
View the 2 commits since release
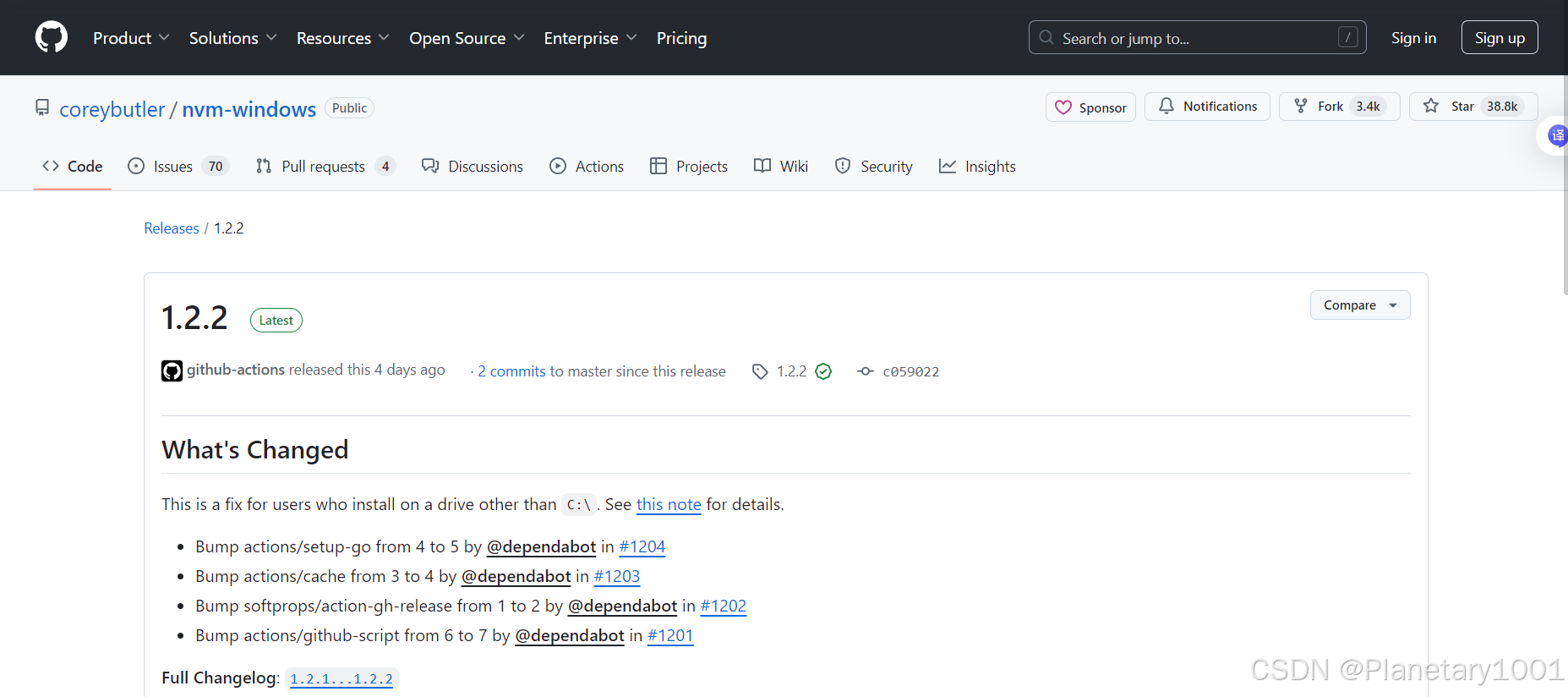(x=512, y=371)
